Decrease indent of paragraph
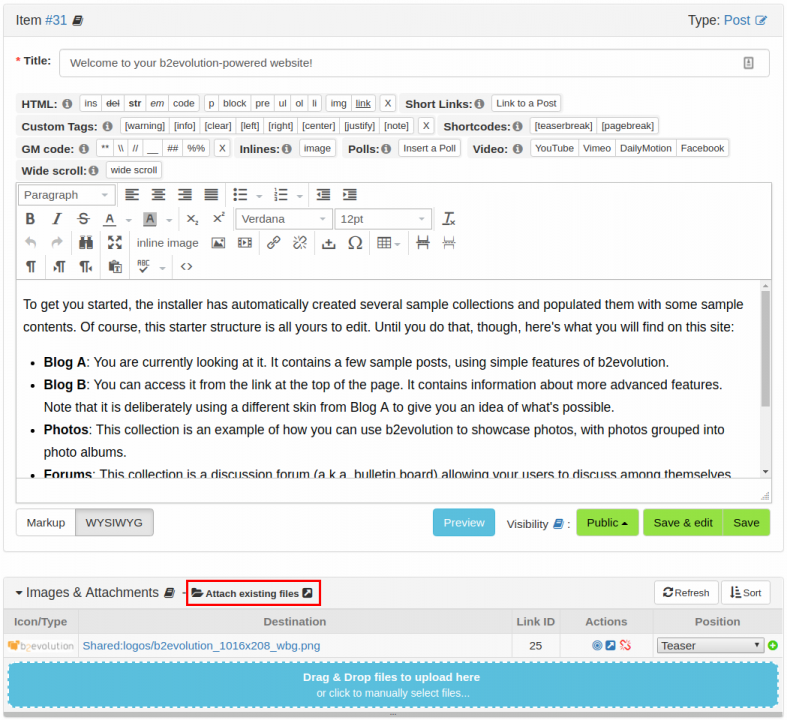 [x=323, y=195]
